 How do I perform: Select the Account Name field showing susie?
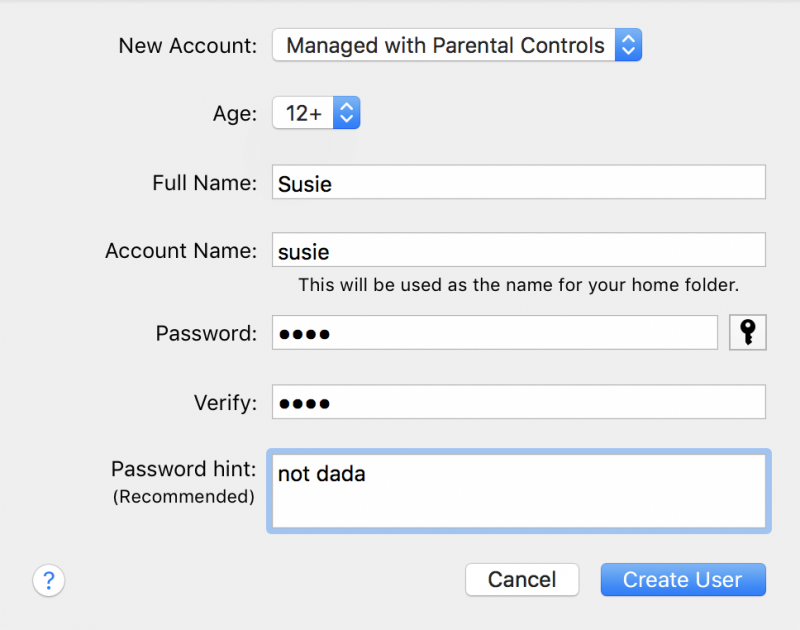click(x=519, y=249)
